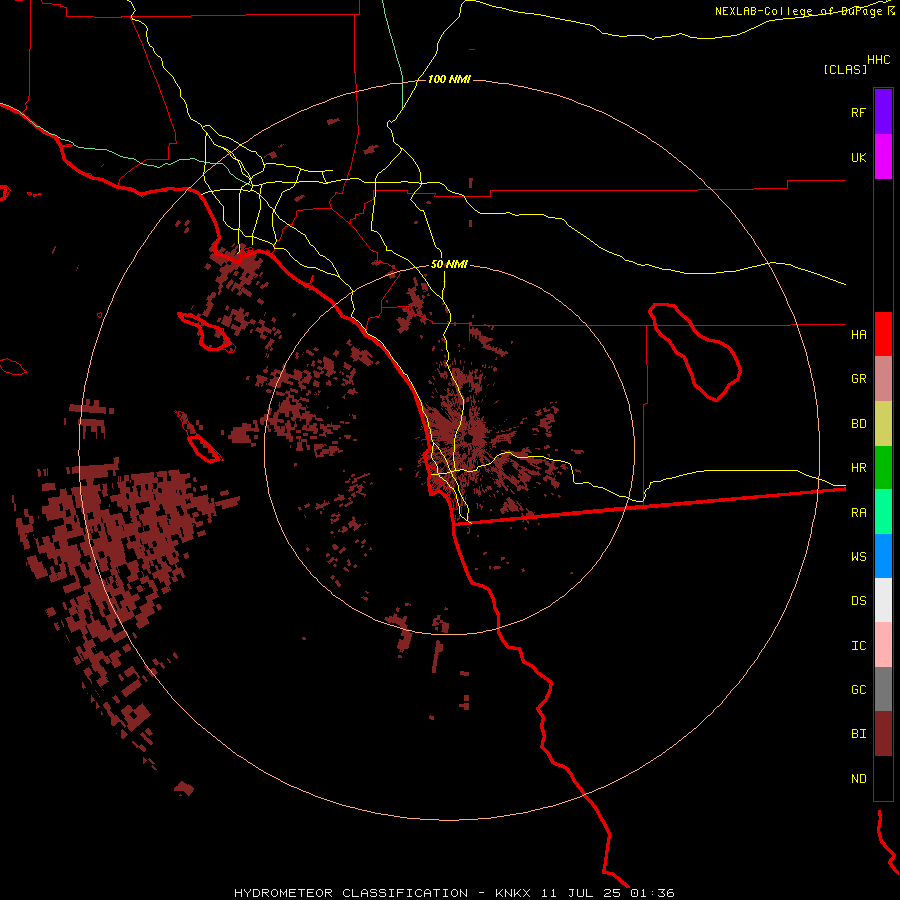Click the '50 NMI' range ring label
Viewport: 900px width, 900px height.
(449, 264)
